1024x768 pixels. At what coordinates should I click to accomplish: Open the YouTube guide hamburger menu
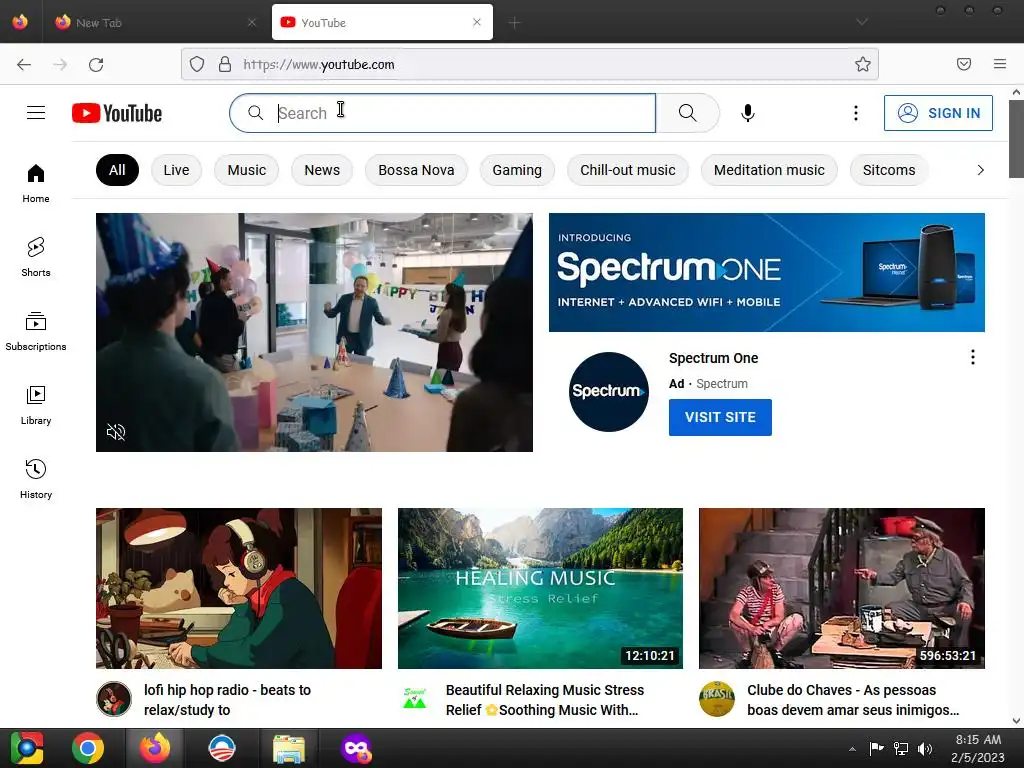36,113
